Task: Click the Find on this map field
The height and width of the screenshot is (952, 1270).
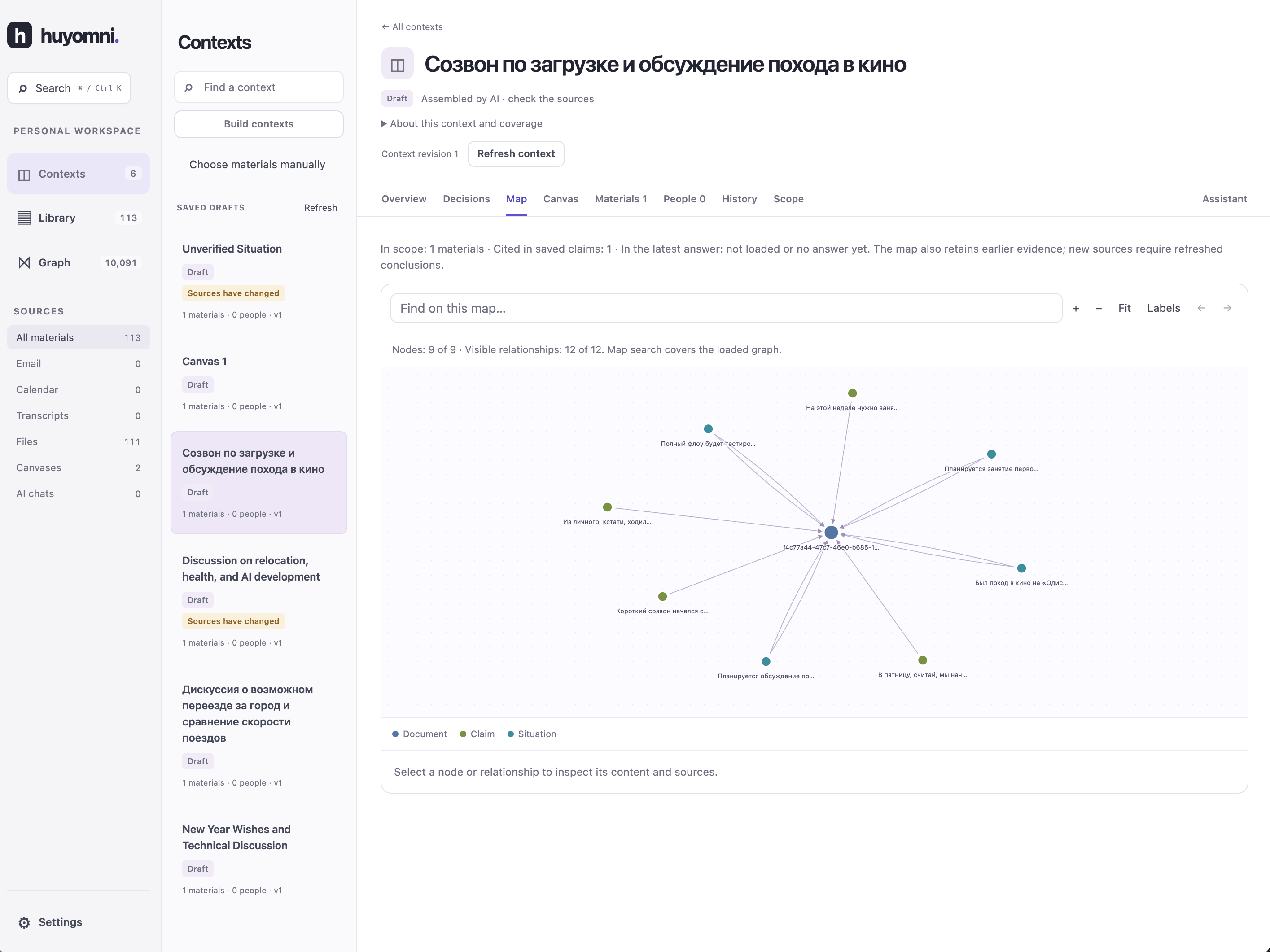Action: (x=726, y=308)
